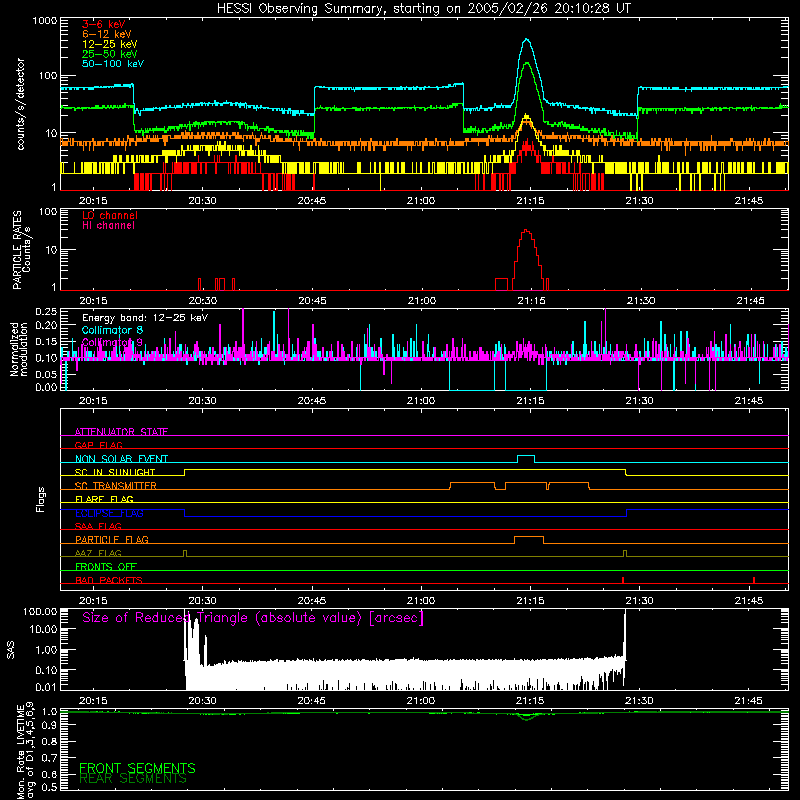Viewport: 800px width, 800px height.
Task: Click 'Size of Reduced Triangle' caption
Action: point(253,618)
